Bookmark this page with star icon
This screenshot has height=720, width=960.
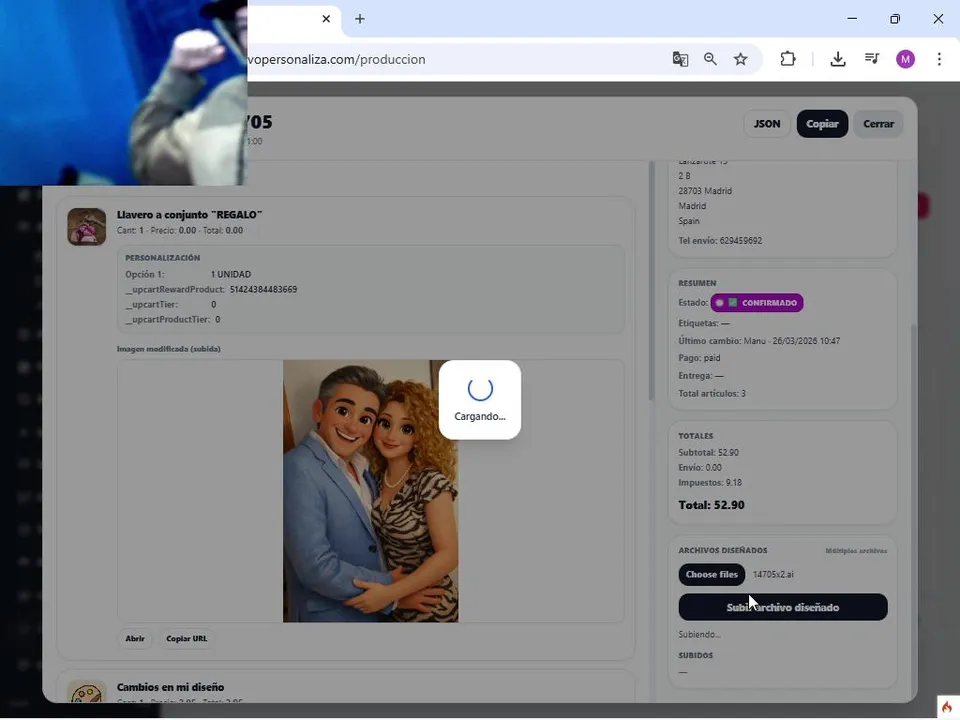tap(741, 59)
